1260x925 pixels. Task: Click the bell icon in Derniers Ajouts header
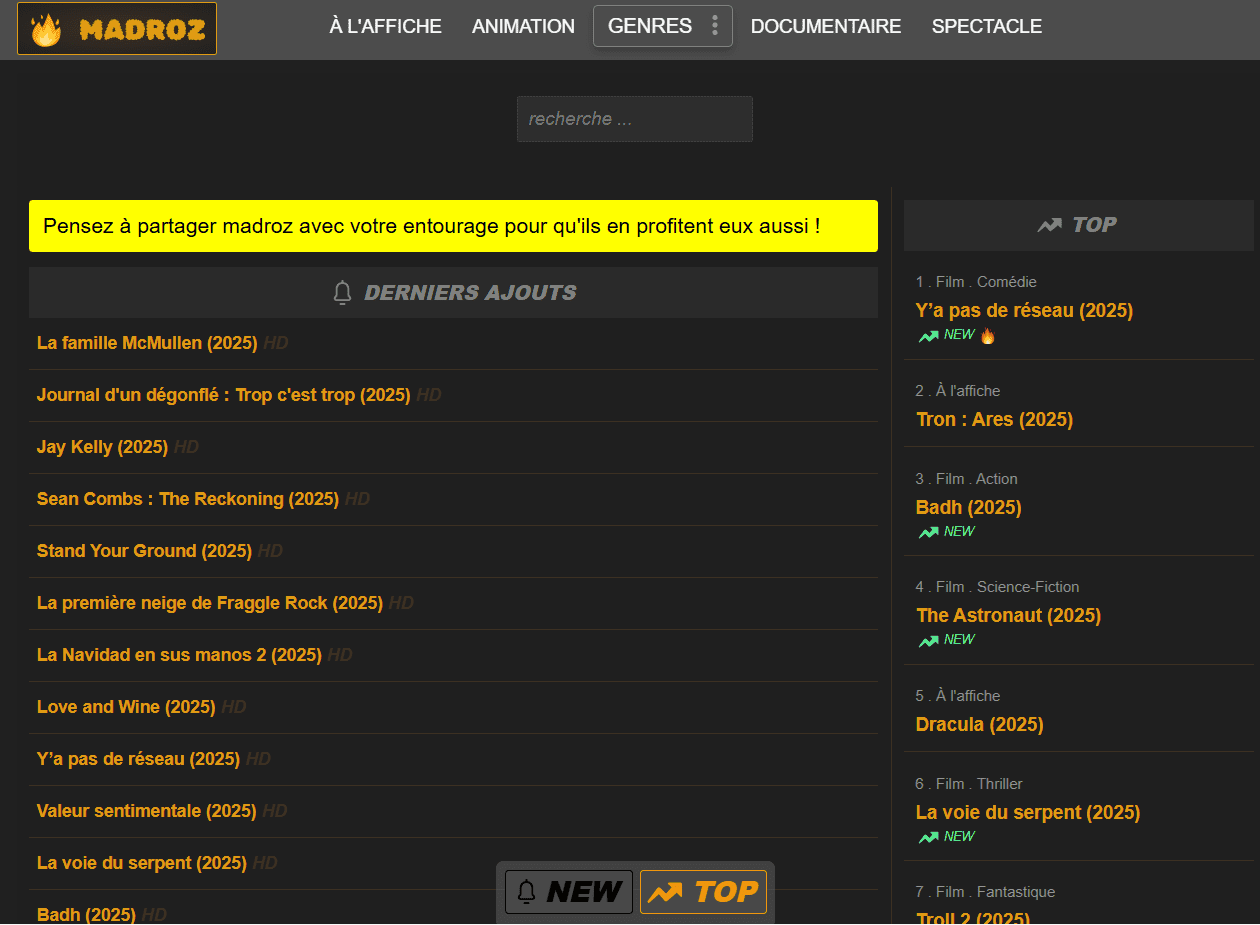click(342, 293)
